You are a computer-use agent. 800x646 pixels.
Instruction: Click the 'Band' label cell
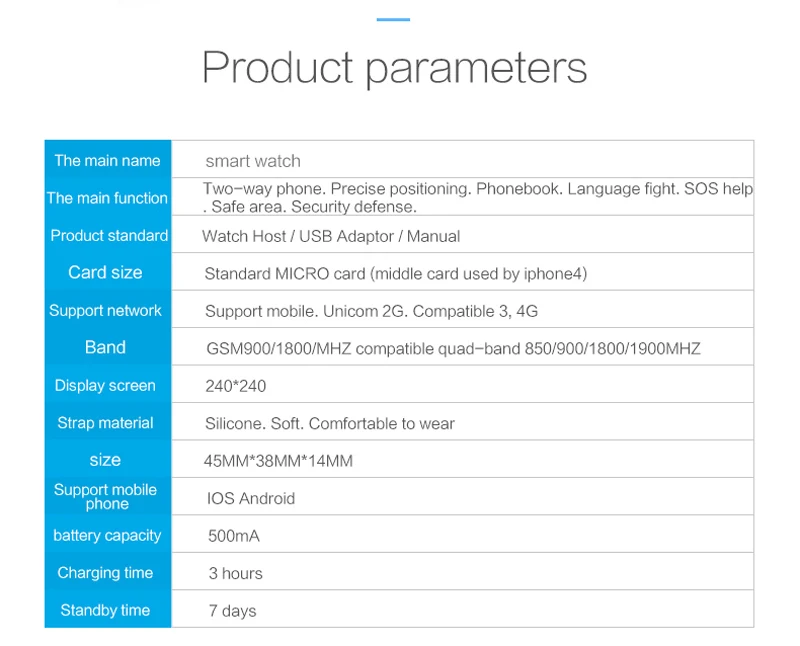tap(108, 347)
